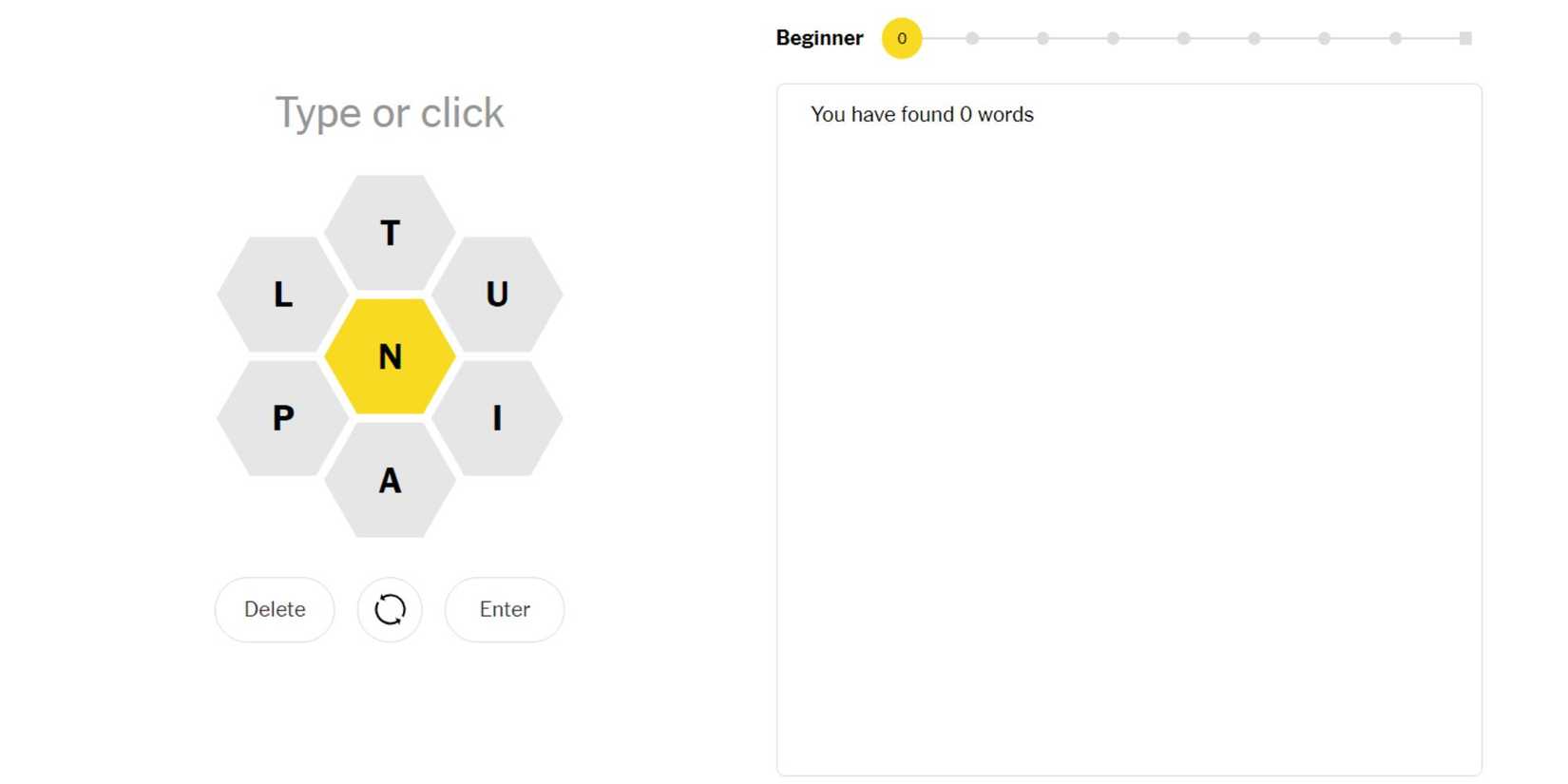Image resolution: width=1568 pixels, height=784 pixels.
Task: Click the letter T hexagon
Action: point(390,233)
